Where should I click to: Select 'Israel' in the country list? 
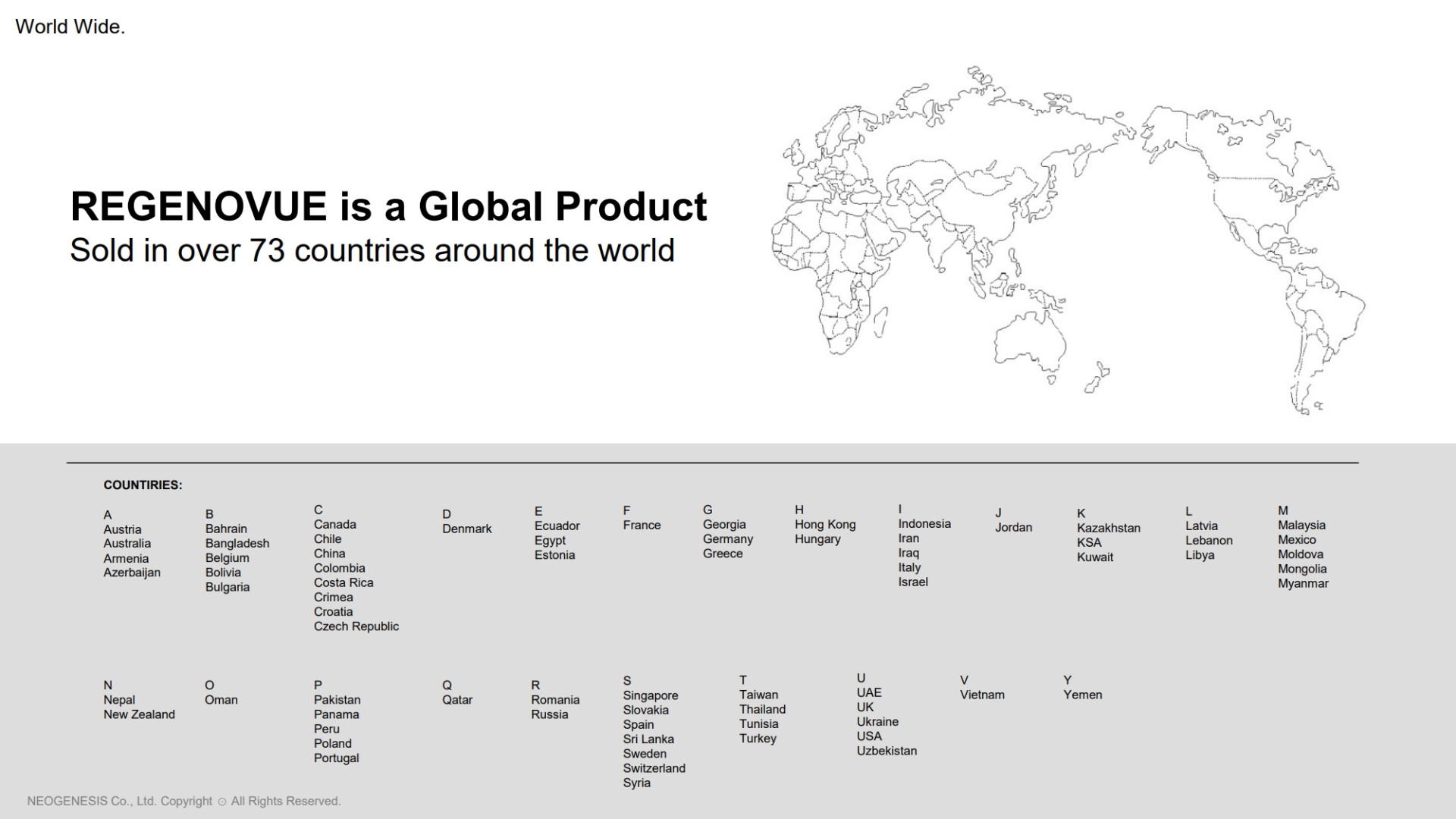point(913,582)
